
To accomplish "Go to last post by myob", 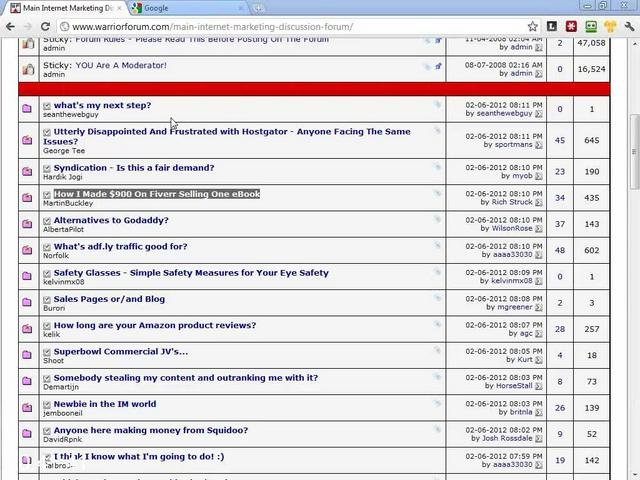I will 539,176.
